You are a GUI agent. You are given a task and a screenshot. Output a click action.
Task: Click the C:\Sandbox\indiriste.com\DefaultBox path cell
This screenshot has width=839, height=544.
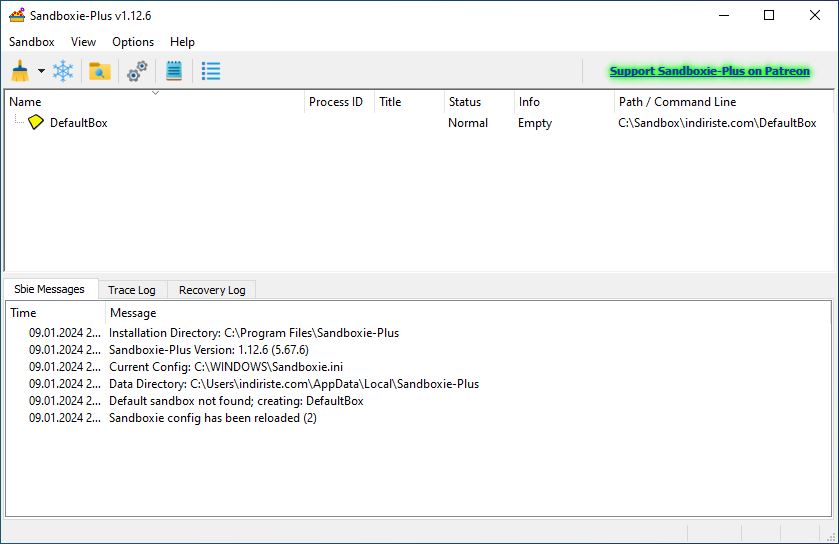coord(717,122)
